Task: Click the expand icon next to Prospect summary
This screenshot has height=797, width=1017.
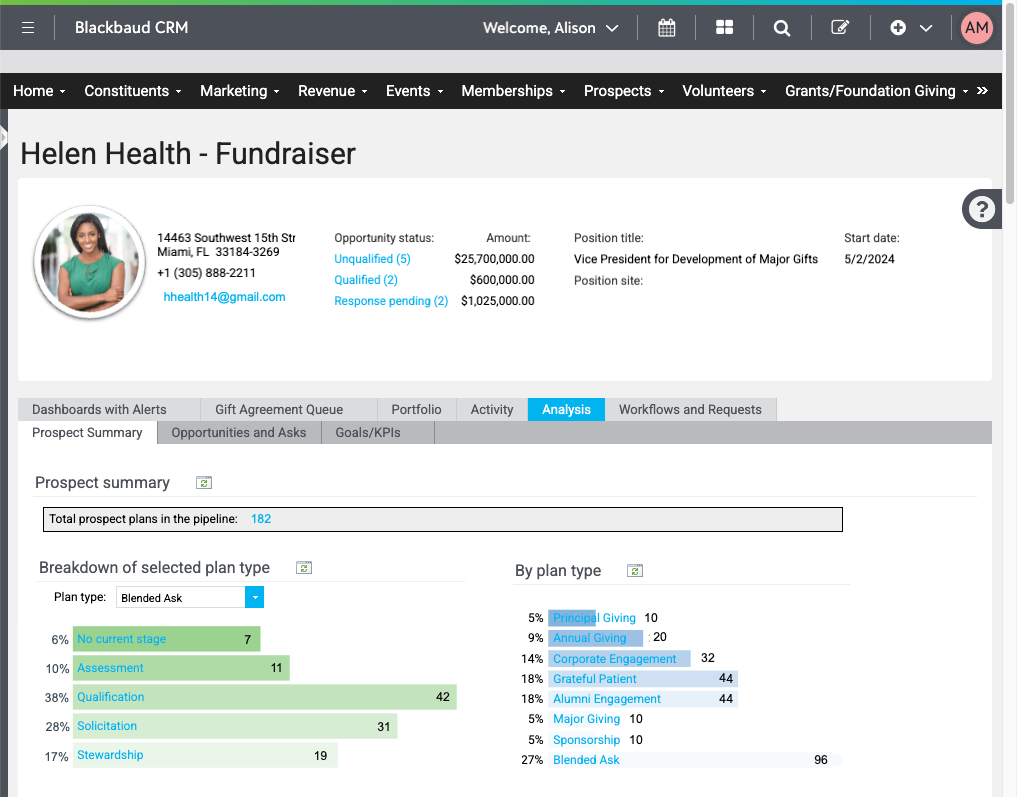Action: [x=203, y=482]
